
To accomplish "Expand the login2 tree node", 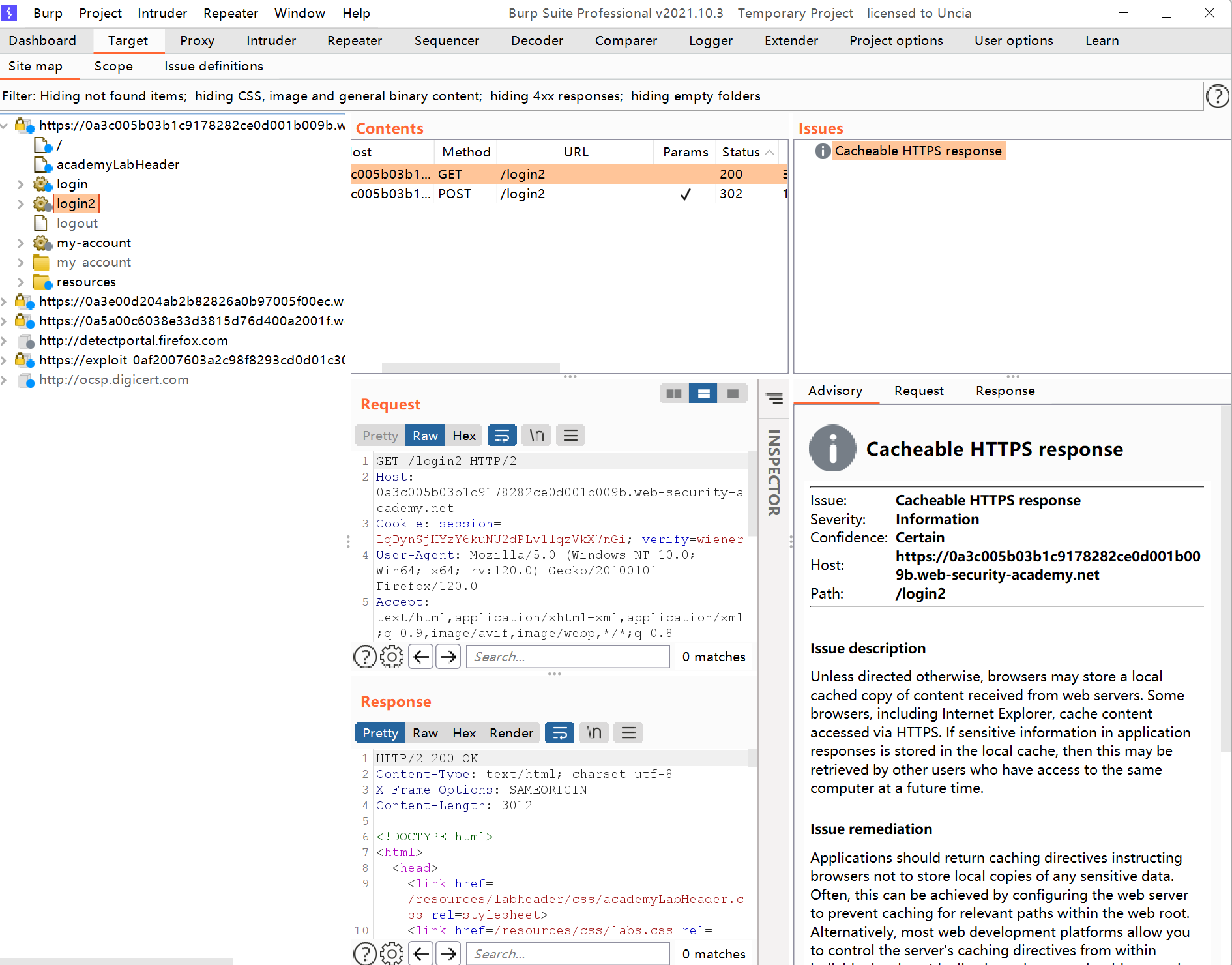I will (x=20, y=204).
